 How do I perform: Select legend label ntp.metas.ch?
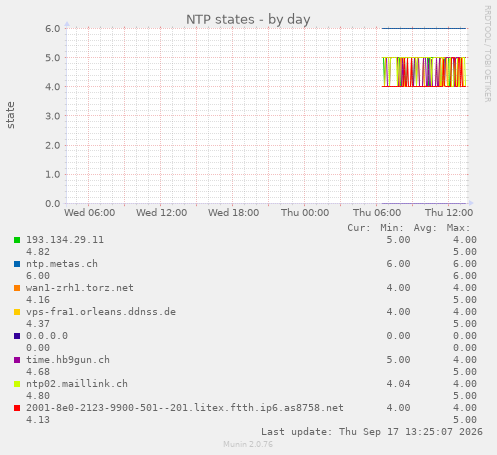(x=62, y=264)
